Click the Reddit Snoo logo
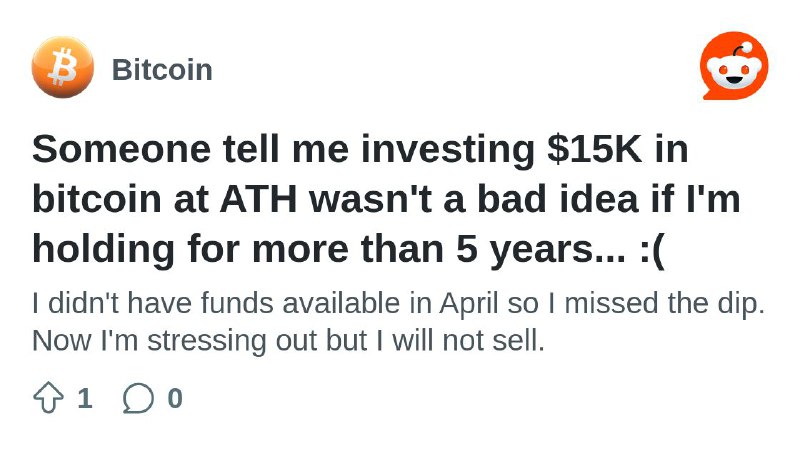This screenshot has width=800, height=451. [x=734, y=66]
